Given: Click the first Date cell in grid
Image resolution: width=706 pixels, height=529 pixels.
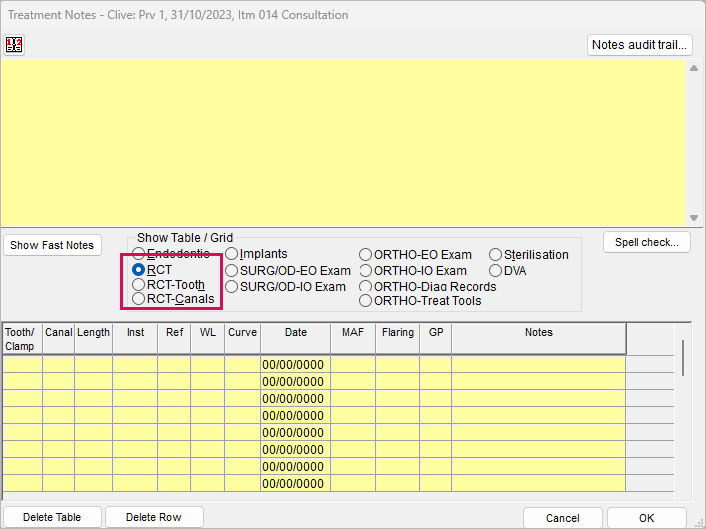Looking at the screenshot, I should (x=295, y=364).
